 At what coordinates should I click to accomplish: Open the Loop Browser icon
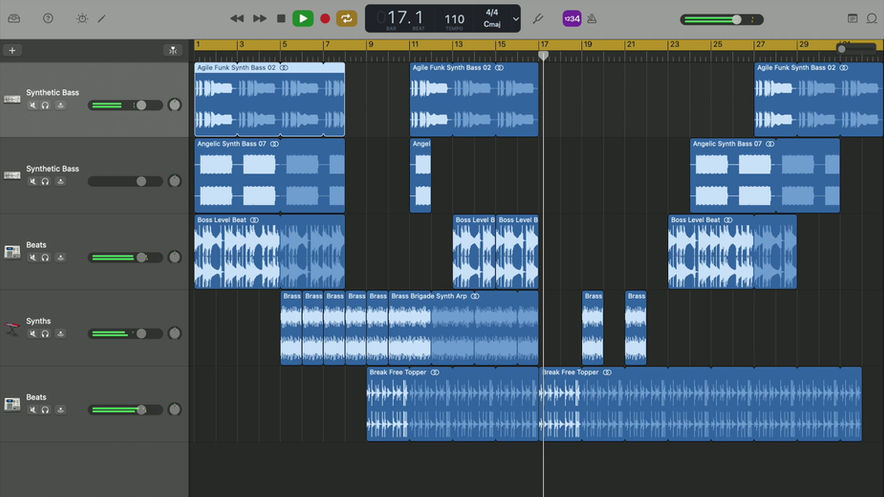coord(872,19)
